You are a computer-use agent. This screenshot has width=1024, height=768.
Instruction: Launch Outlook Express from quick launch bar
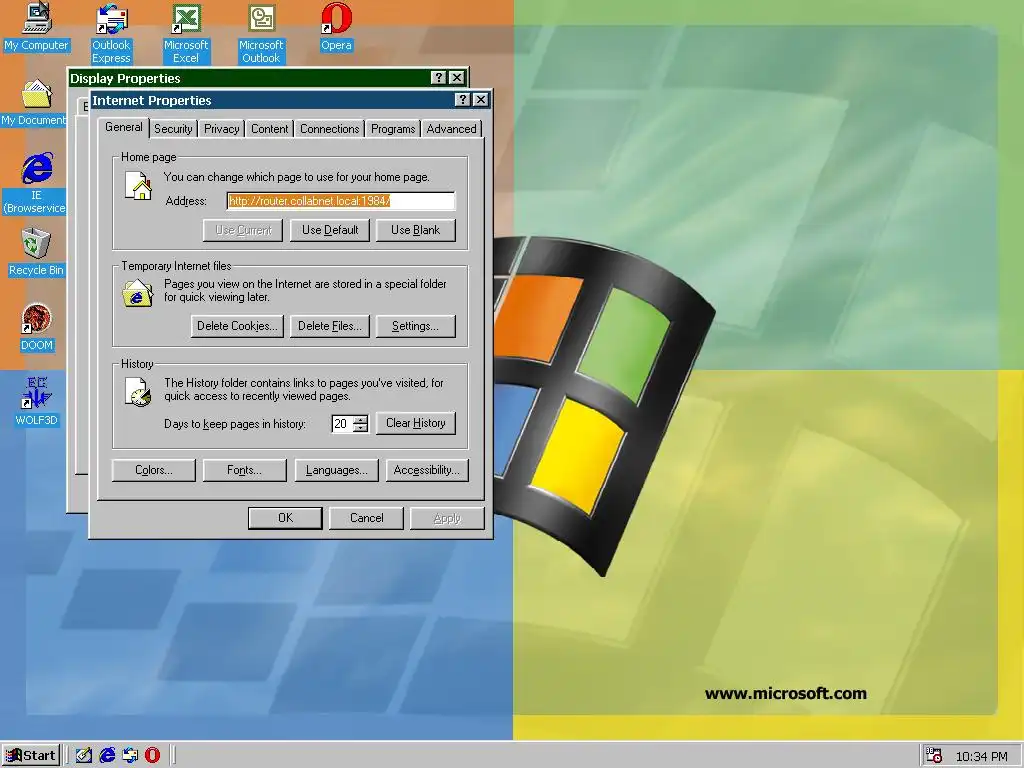130,755
